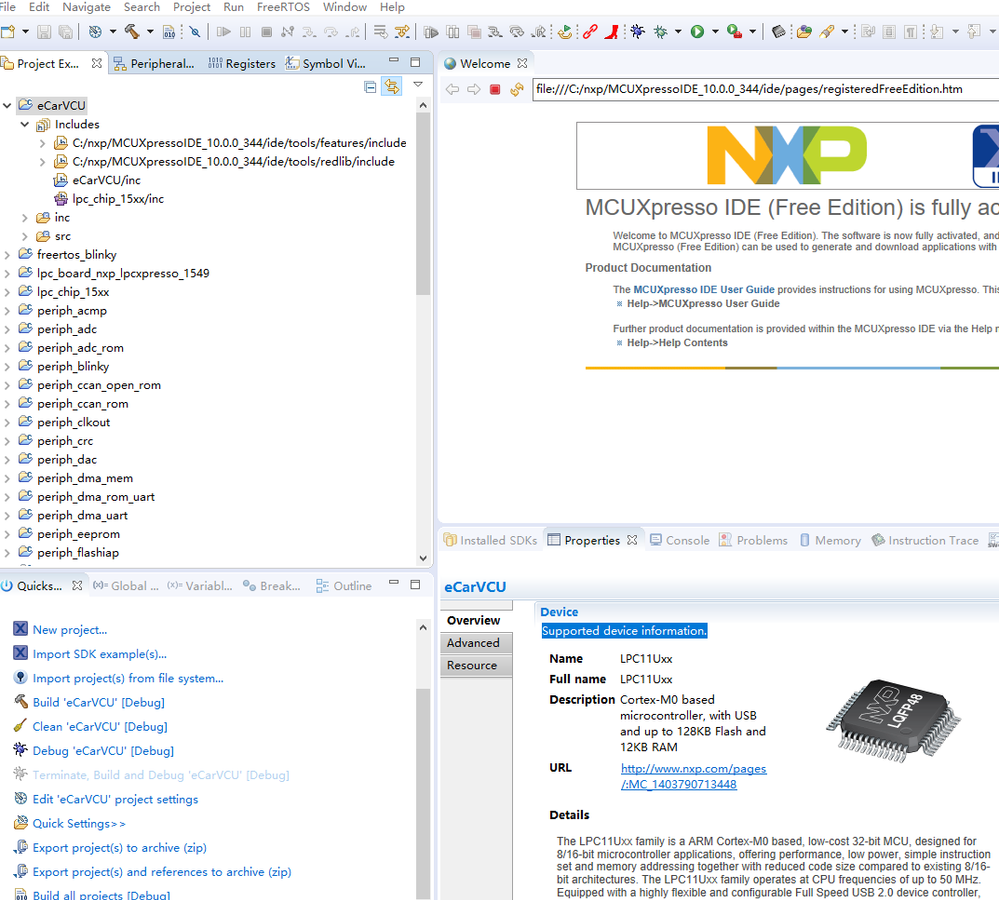The image size is (999, 900).
Task: Expand the tools/redlib/include path
Action: 43,162
